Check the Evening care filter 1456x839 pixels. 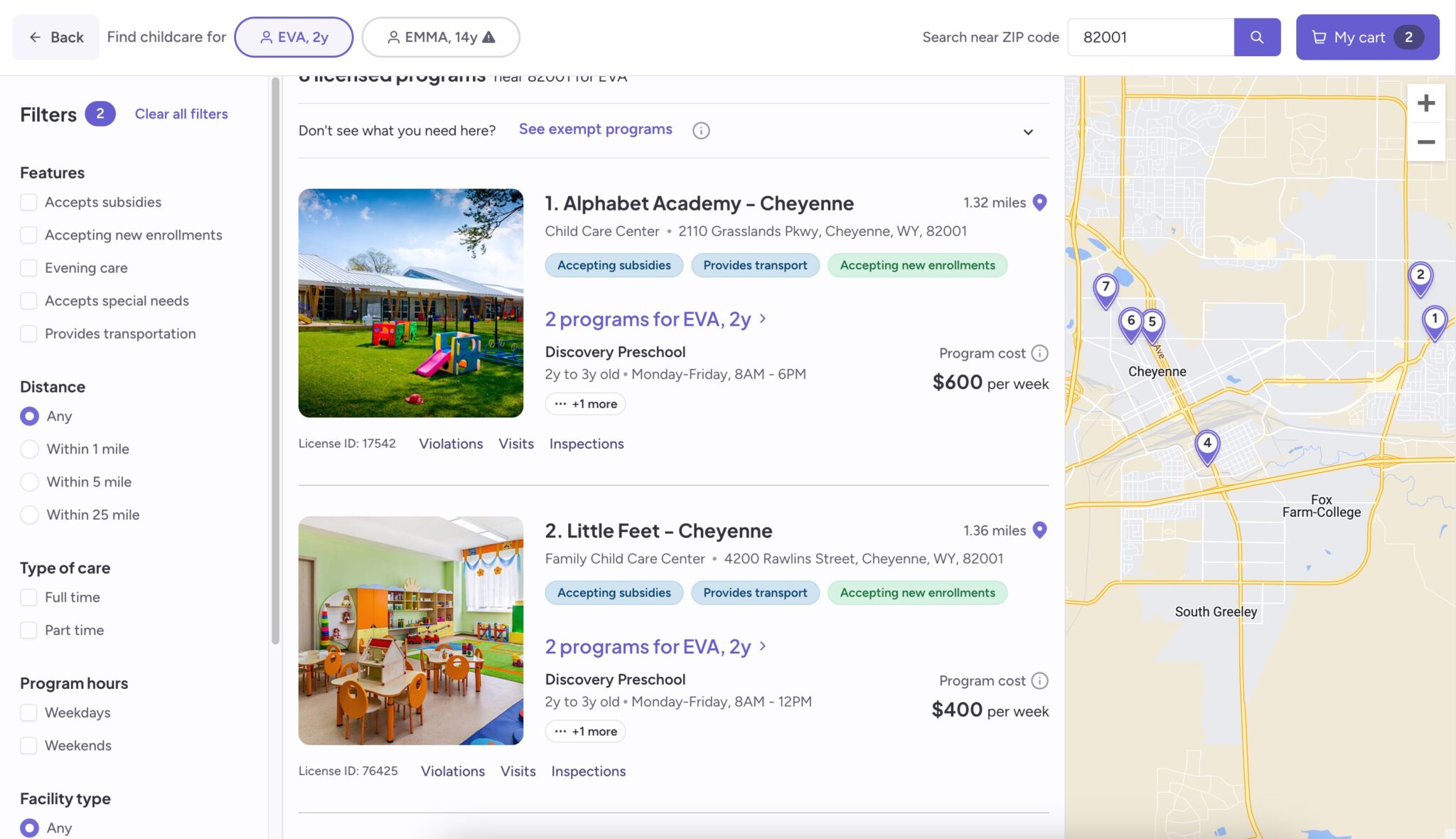(28, 268)
